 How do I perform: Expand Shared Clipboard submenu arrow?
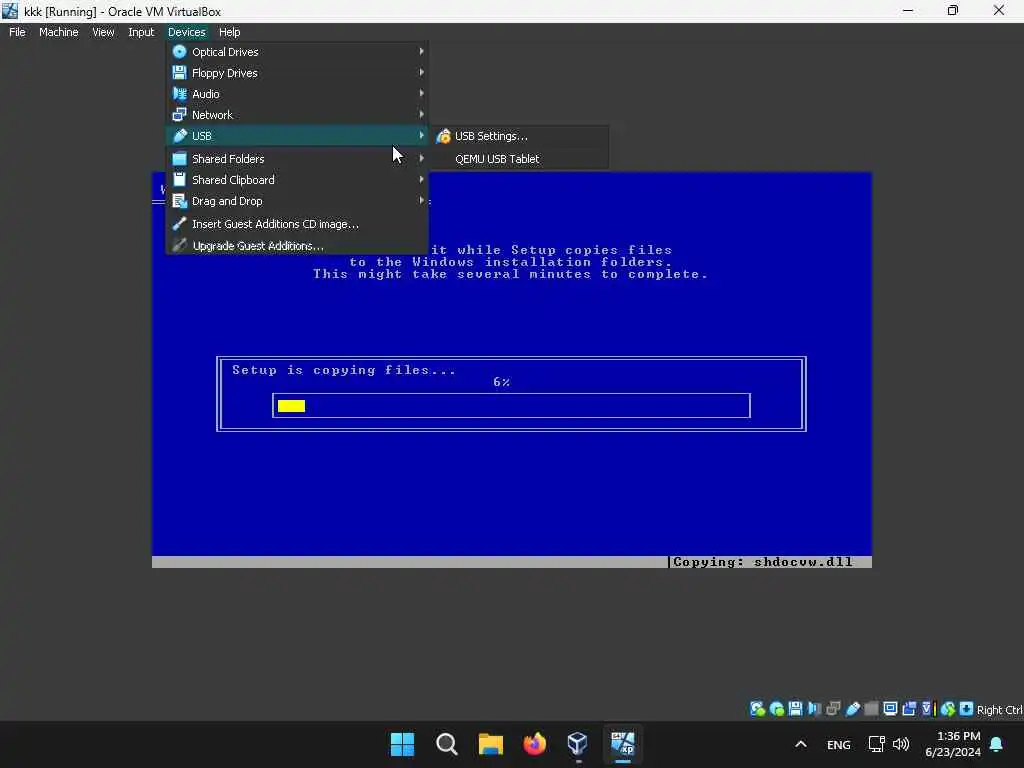[421, 179]
